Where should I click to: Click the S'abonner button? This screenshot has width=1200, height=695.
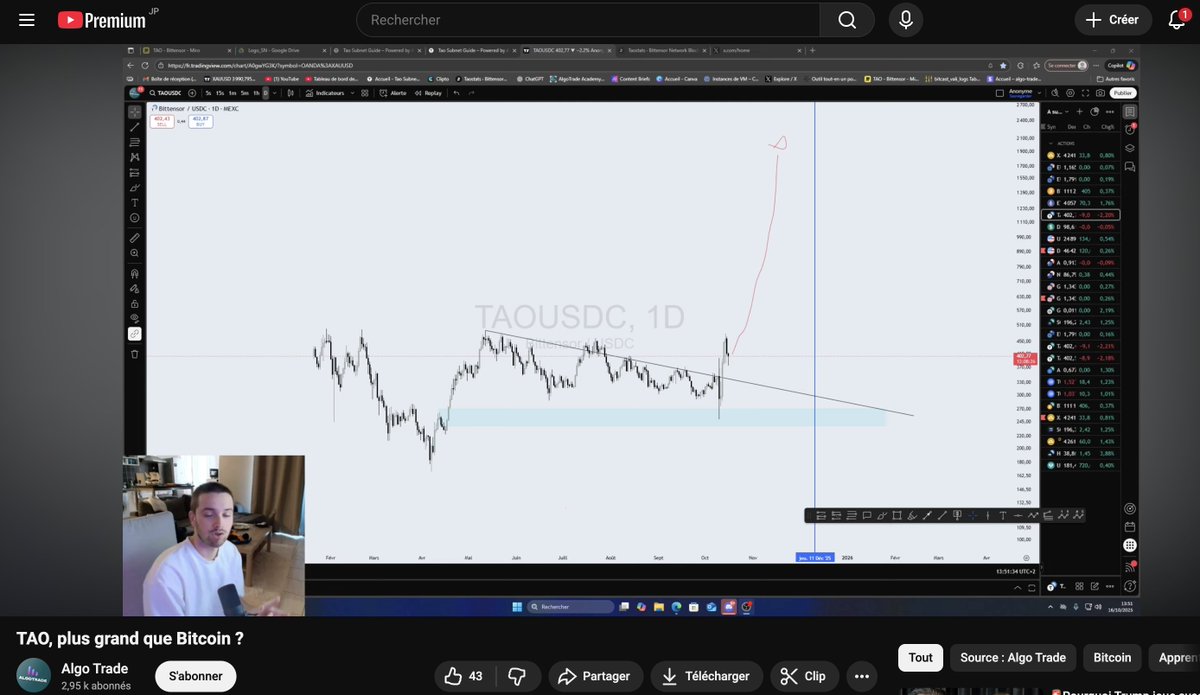pos(195,676)
